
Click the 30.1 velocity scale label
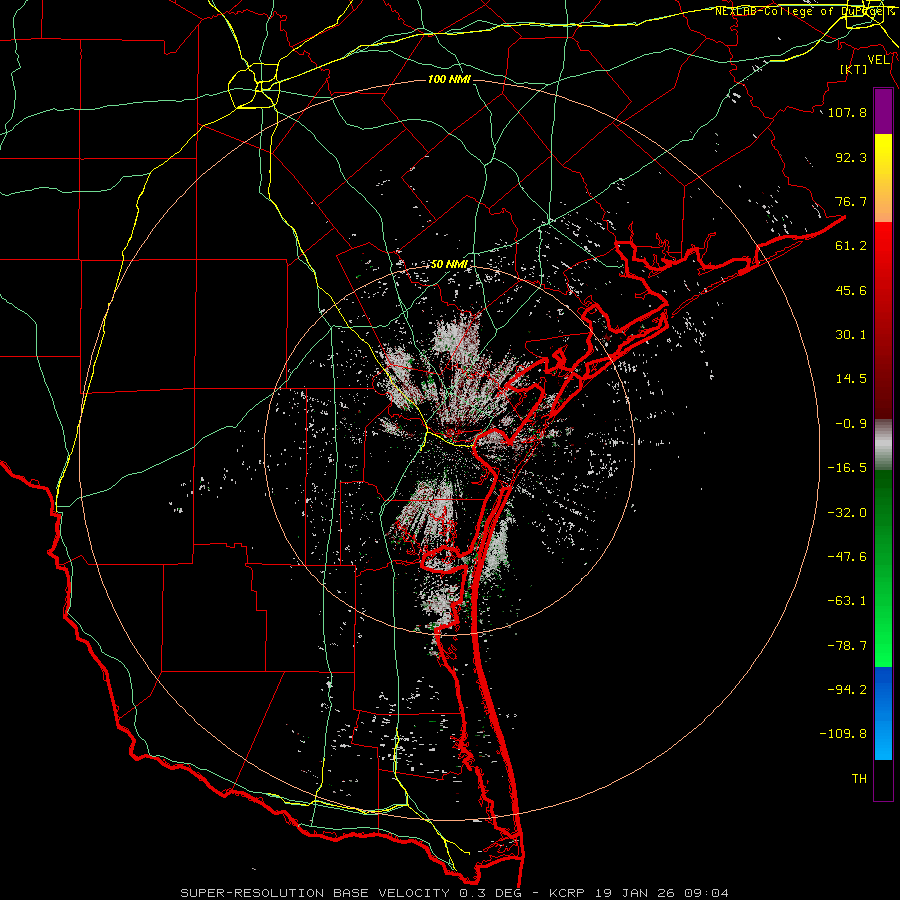(x=851, y=335)
